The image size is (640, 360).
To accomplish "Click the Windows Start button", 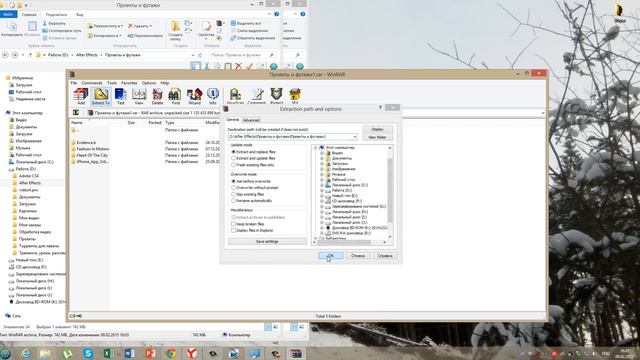I will 5,353.
